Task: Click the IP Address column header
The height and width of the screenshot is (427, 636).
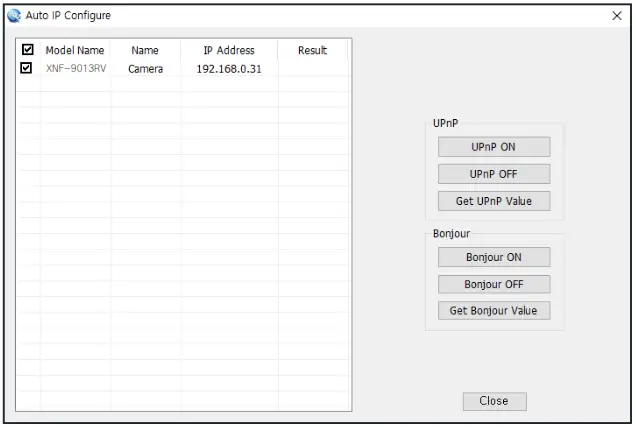Action: click(229, 50)
